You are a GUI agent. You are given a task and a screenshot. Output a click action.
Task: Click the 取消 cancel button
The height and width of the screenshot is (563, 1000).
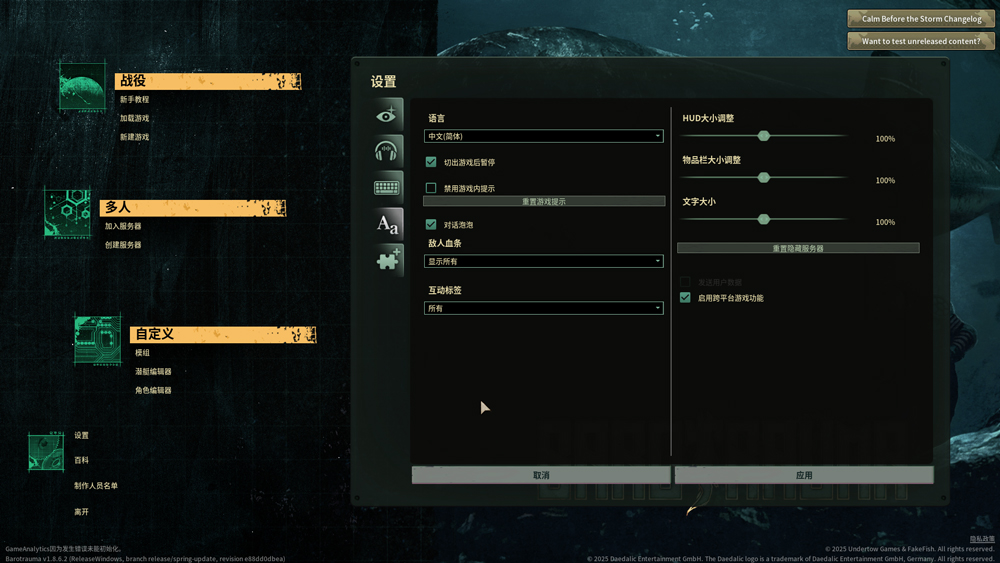point(541,475)
